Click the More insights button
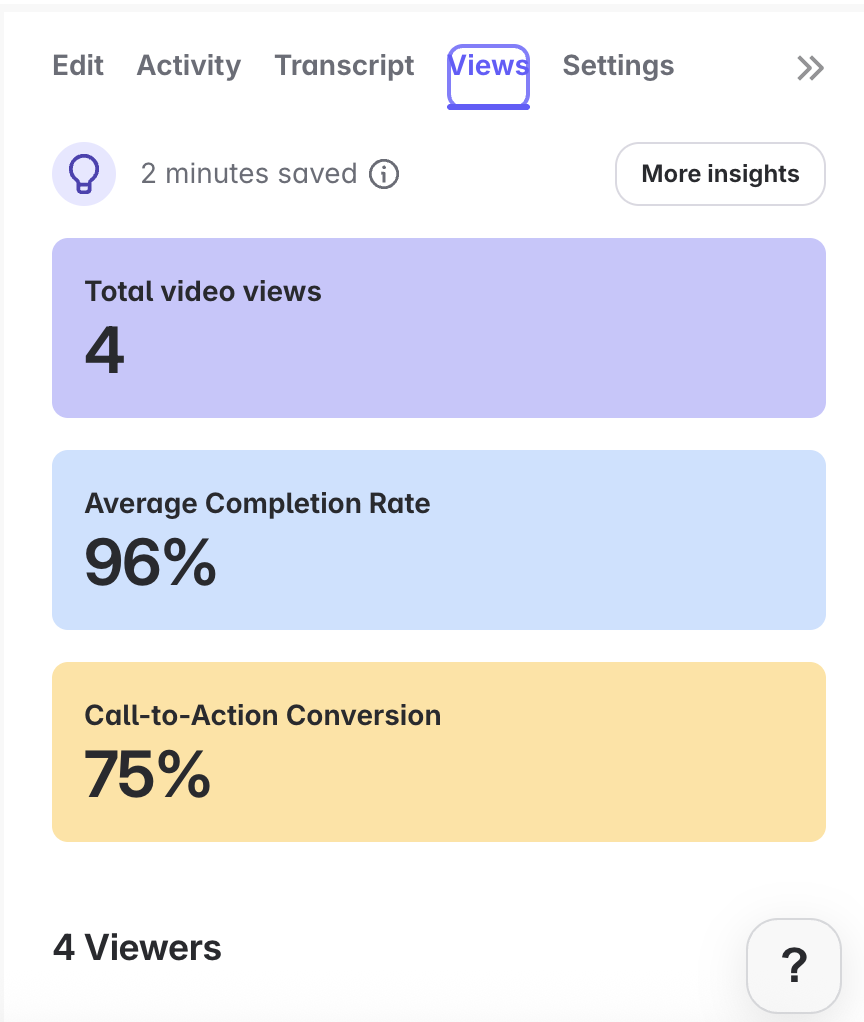 719,173
